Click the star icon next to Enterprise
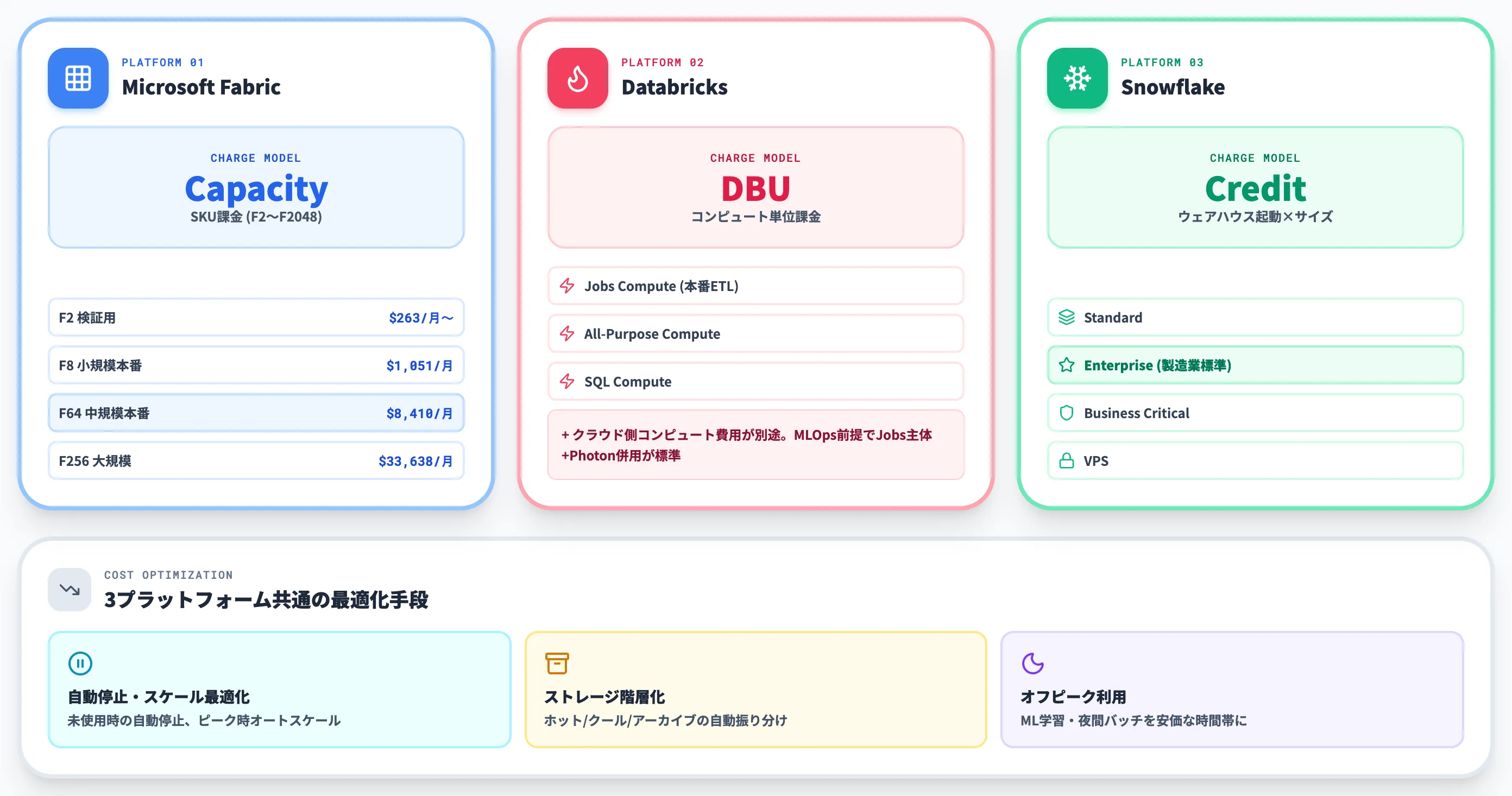Image resolution: width=1512 pixels, height=796 pixels. (x=1067, y=365)
